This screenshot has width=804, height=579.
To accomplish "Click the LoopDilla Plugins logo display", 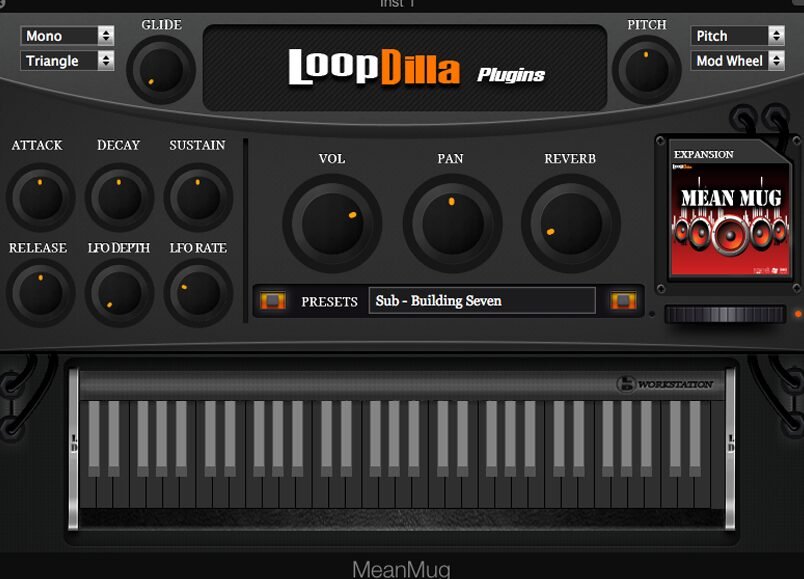I will point(405,68).
